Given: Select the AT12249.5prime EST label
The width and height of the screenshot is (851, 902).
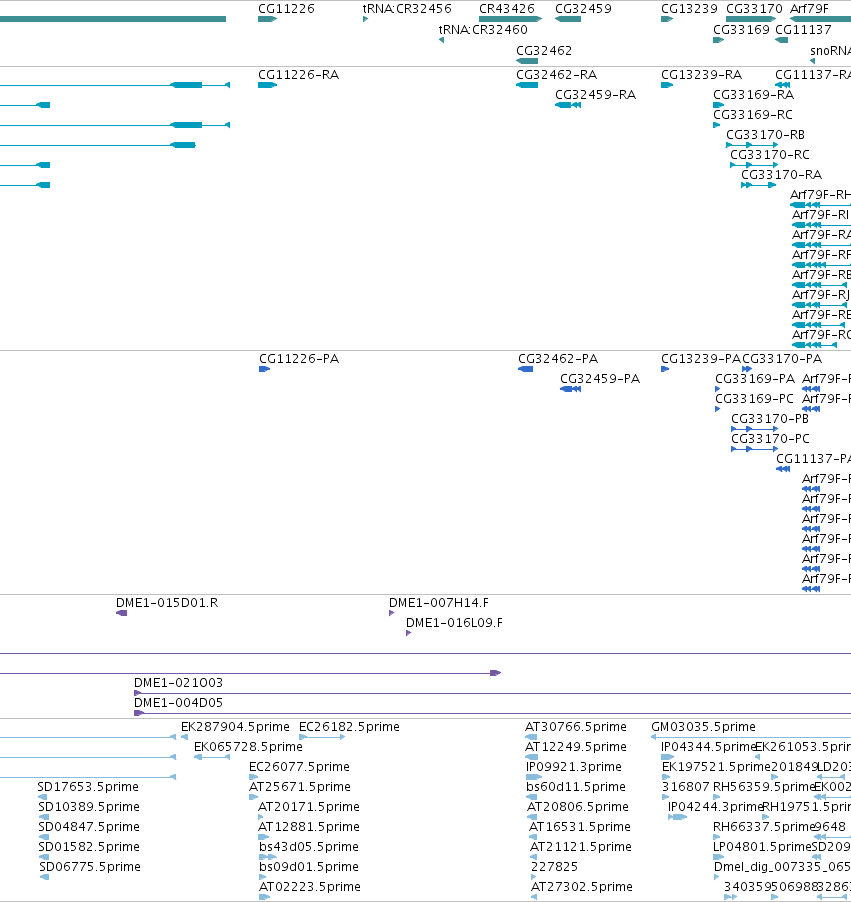Looking at the screenshot, I should pos(575,747).
